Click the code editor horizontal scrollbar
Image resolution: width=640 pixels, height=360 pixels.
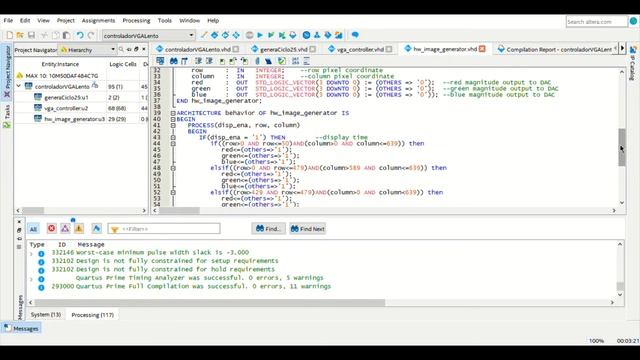point(180,211)
